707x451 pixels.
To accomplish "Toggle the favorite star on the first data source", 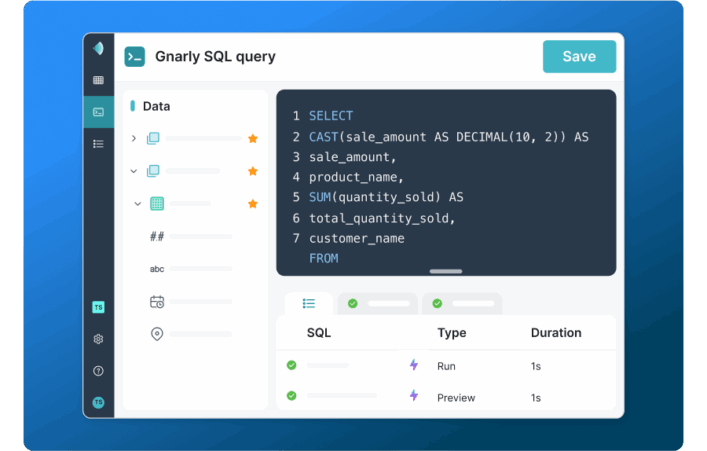I will [253, 138].
